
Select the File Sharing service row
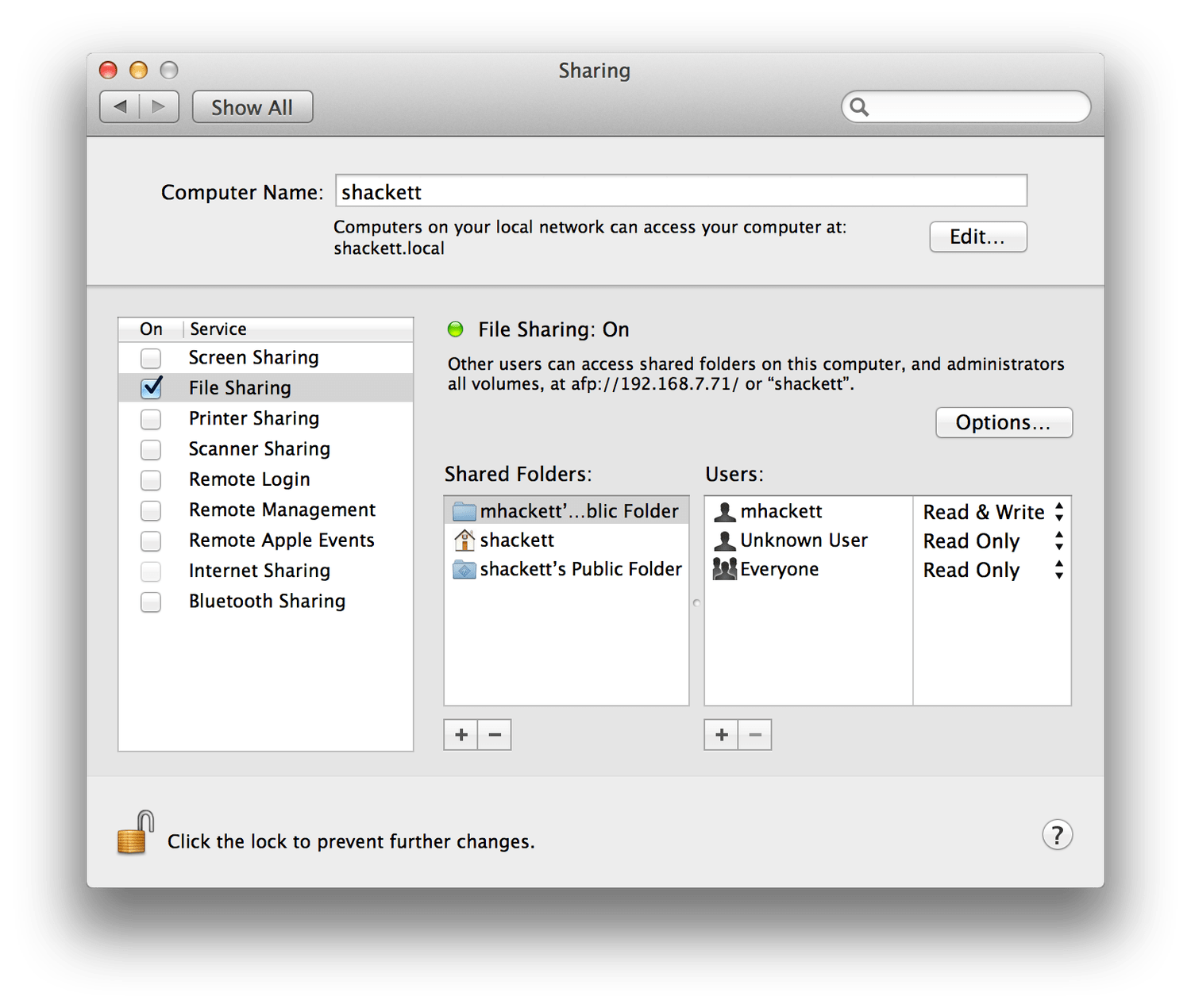pos(266,387)
